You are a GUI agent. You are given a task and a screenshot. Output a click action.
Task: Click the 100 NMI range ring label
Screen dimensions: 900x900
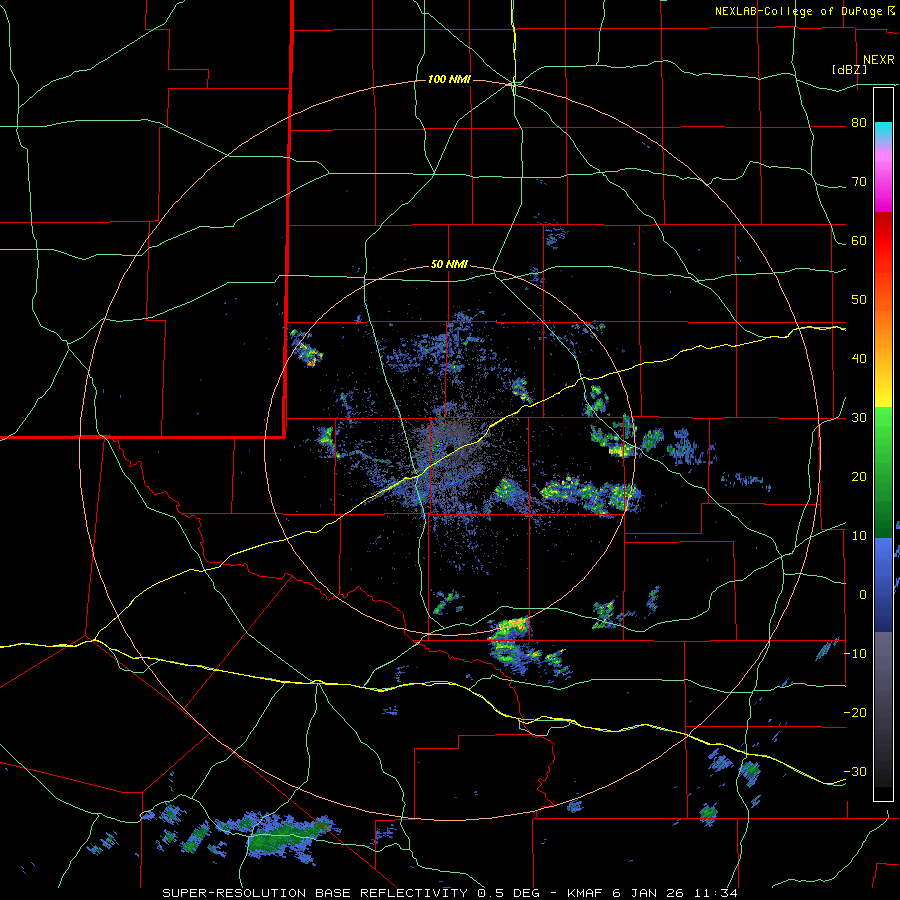click(449, 79)
